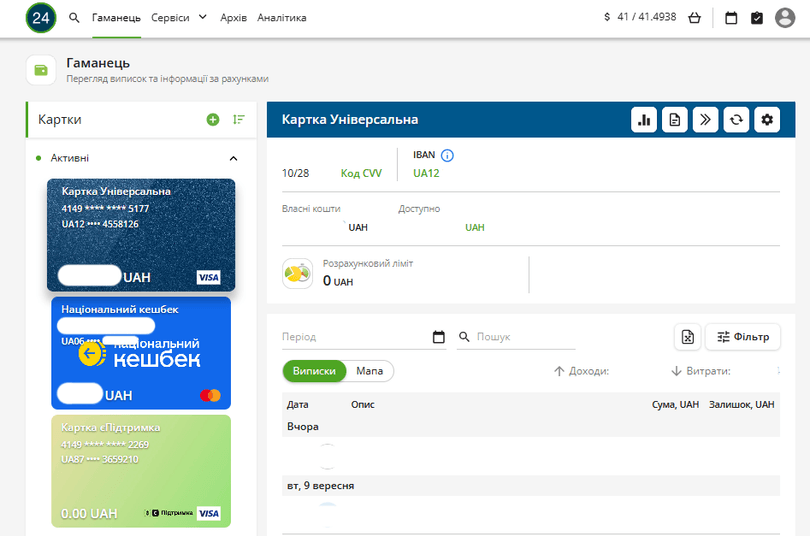
Task: Open the shopping basket icon
Action: (695, 18)
